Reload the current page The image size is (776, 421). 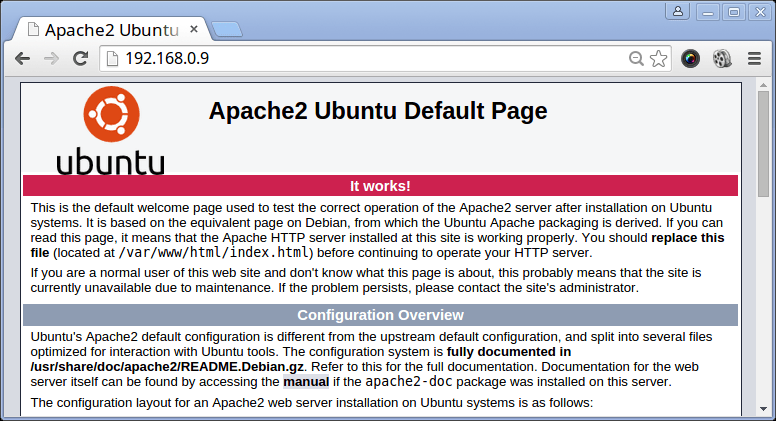coord(80,58)
